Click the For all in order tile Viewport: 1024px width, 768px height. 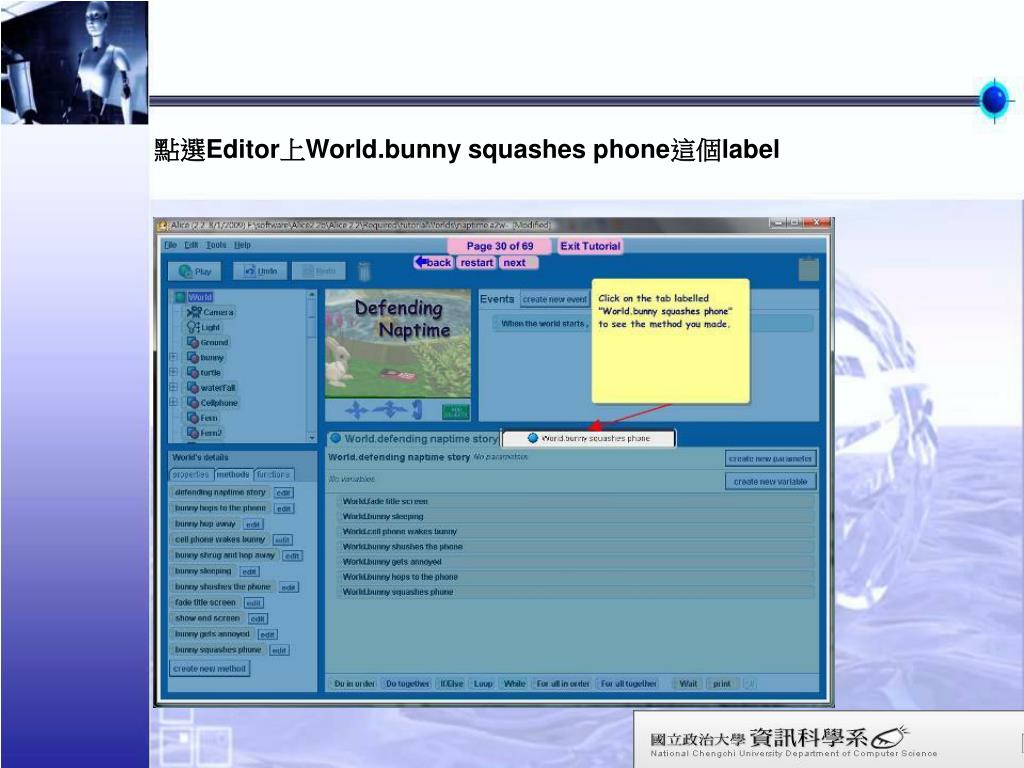(563, 684)
